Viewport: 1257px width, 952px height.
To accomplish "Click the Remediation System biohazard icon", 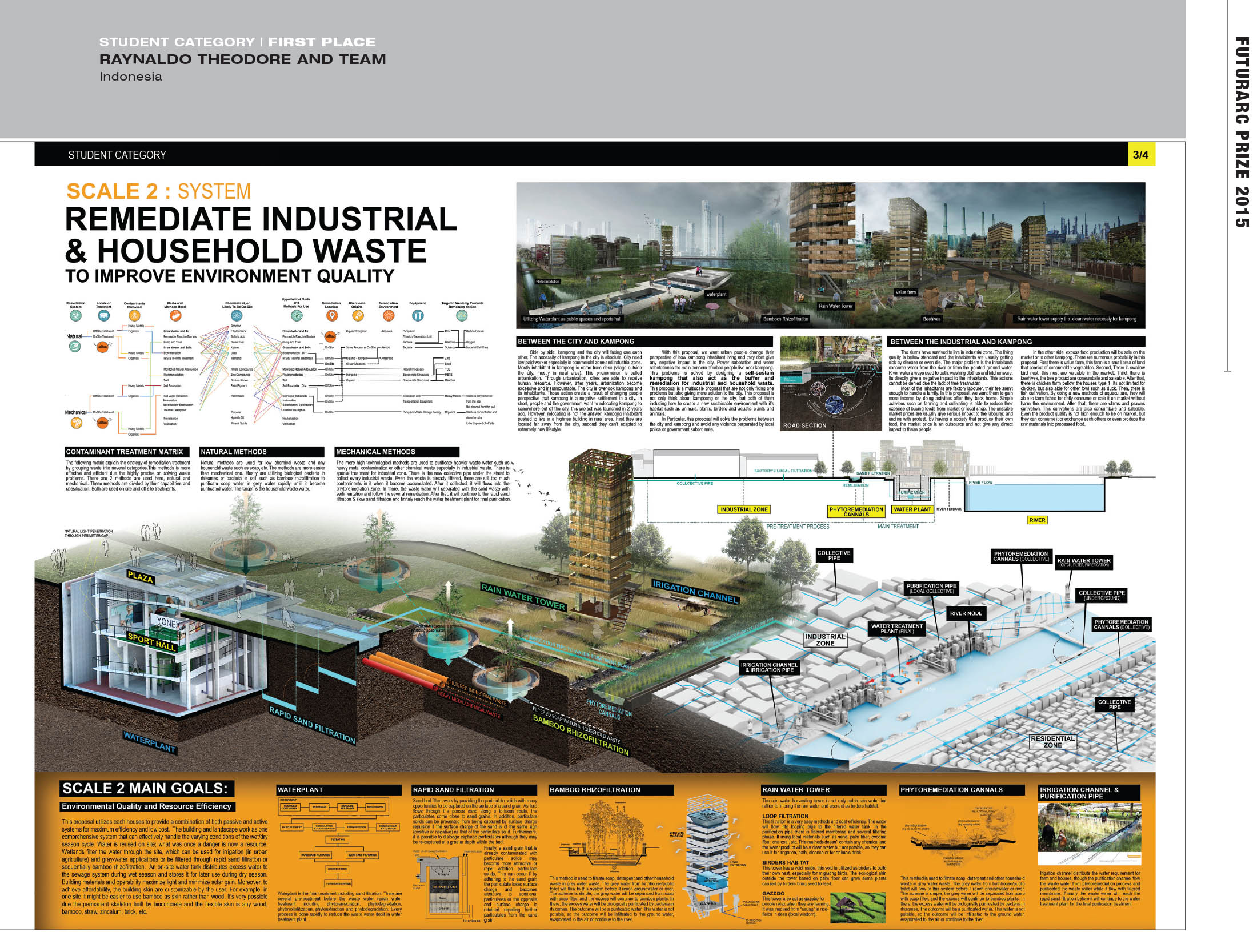I will 75,315.
